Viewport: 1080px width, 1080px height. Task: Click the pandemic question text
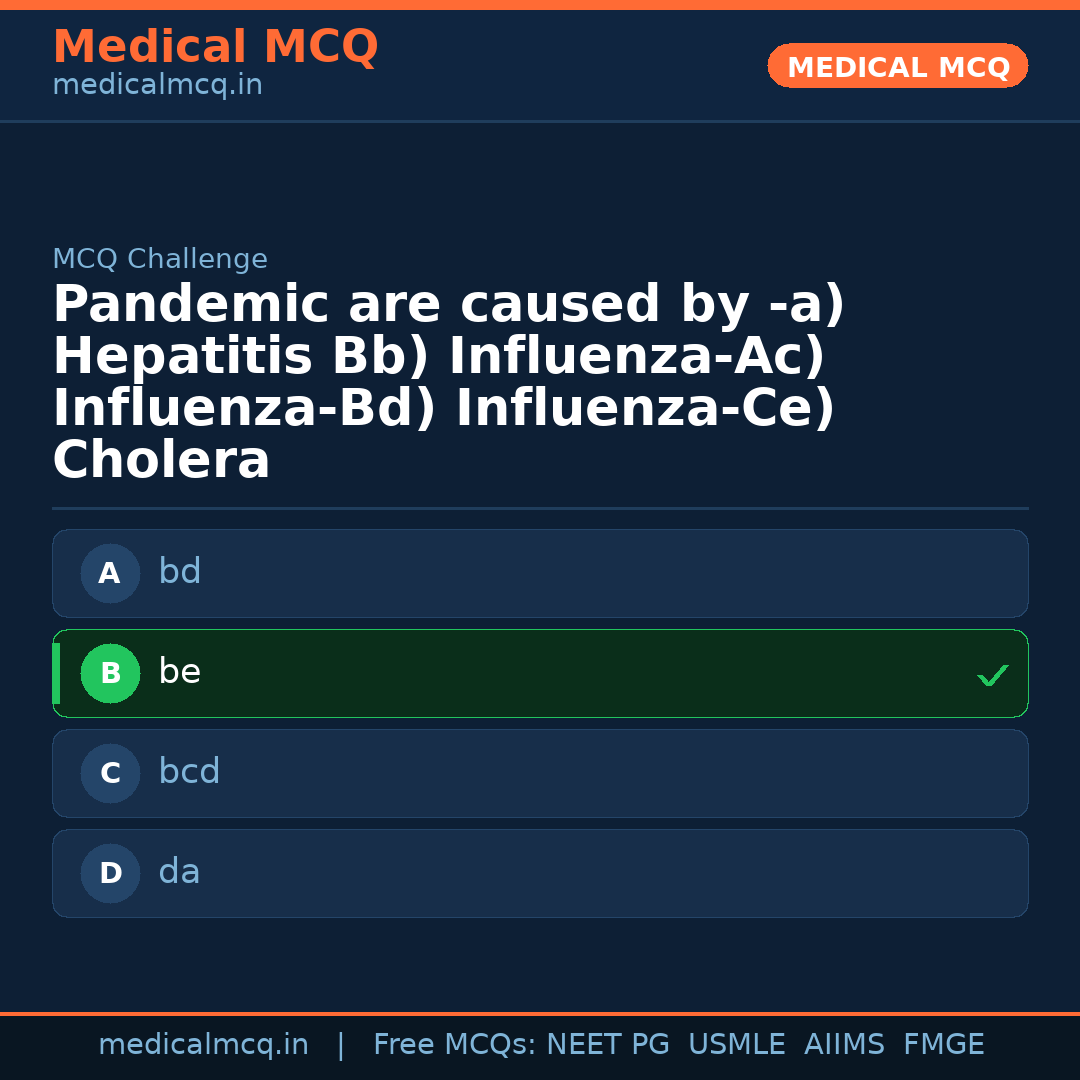[450, 383]
